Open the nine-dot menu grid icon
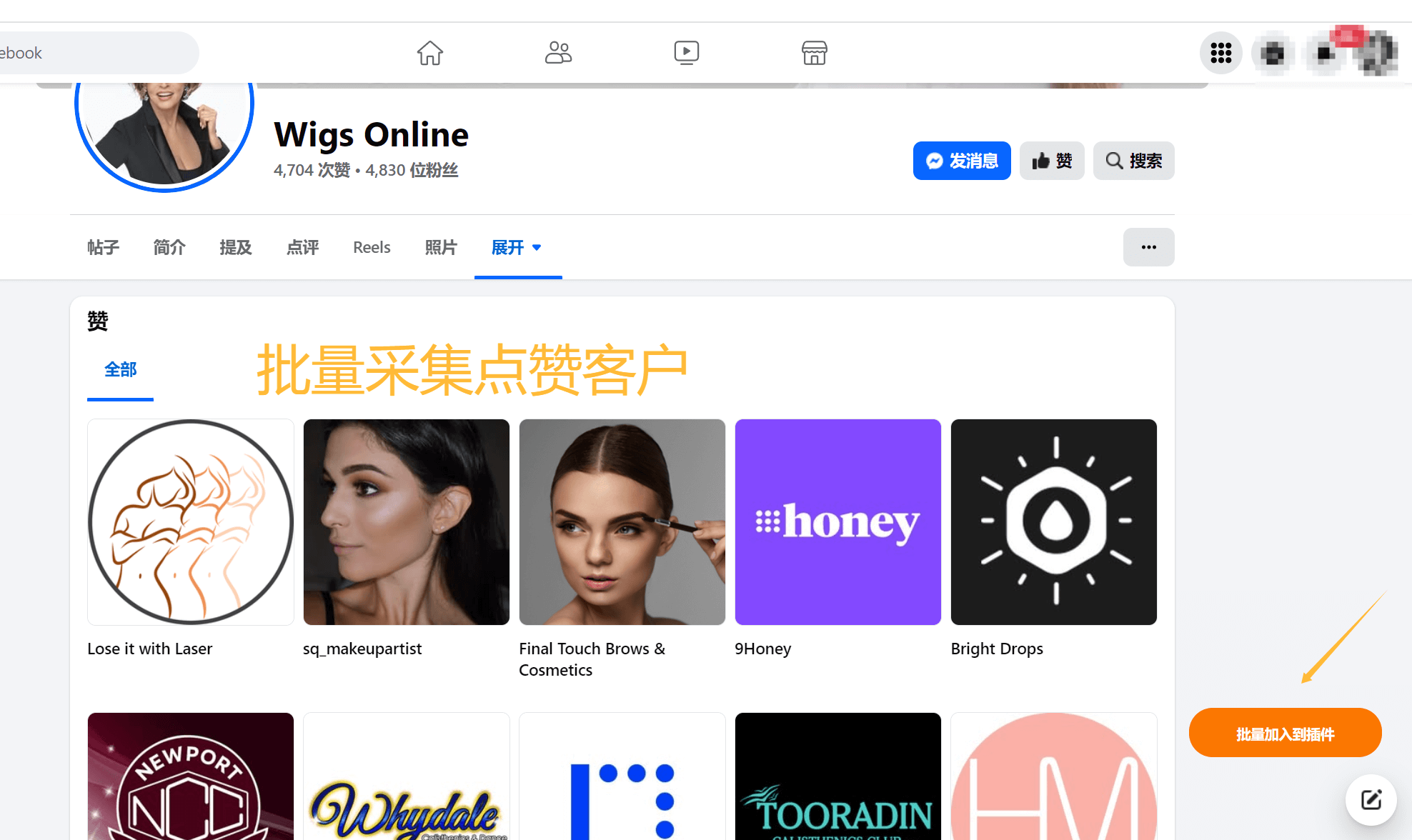Screen dimensions: 1412x840 (x=1221, y=53)
